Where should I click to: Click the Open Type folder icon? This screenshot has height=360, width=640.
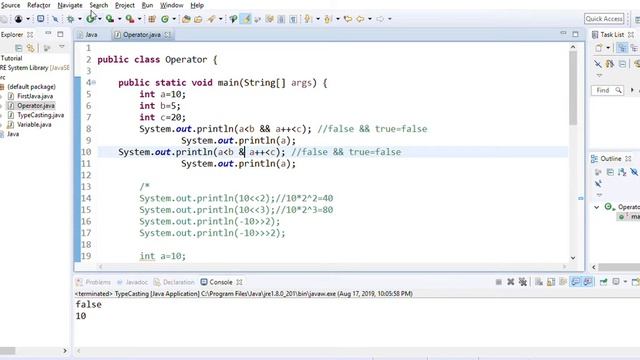pos(186,19)
